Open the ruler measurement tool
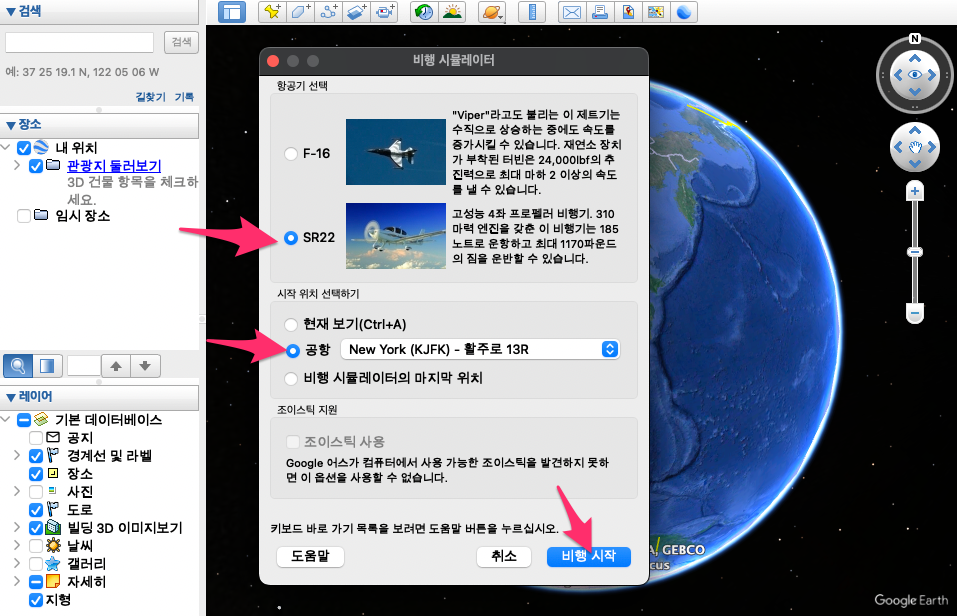This screenshot has width=957, height=616. pyautogui.click(x=532, y=12)
